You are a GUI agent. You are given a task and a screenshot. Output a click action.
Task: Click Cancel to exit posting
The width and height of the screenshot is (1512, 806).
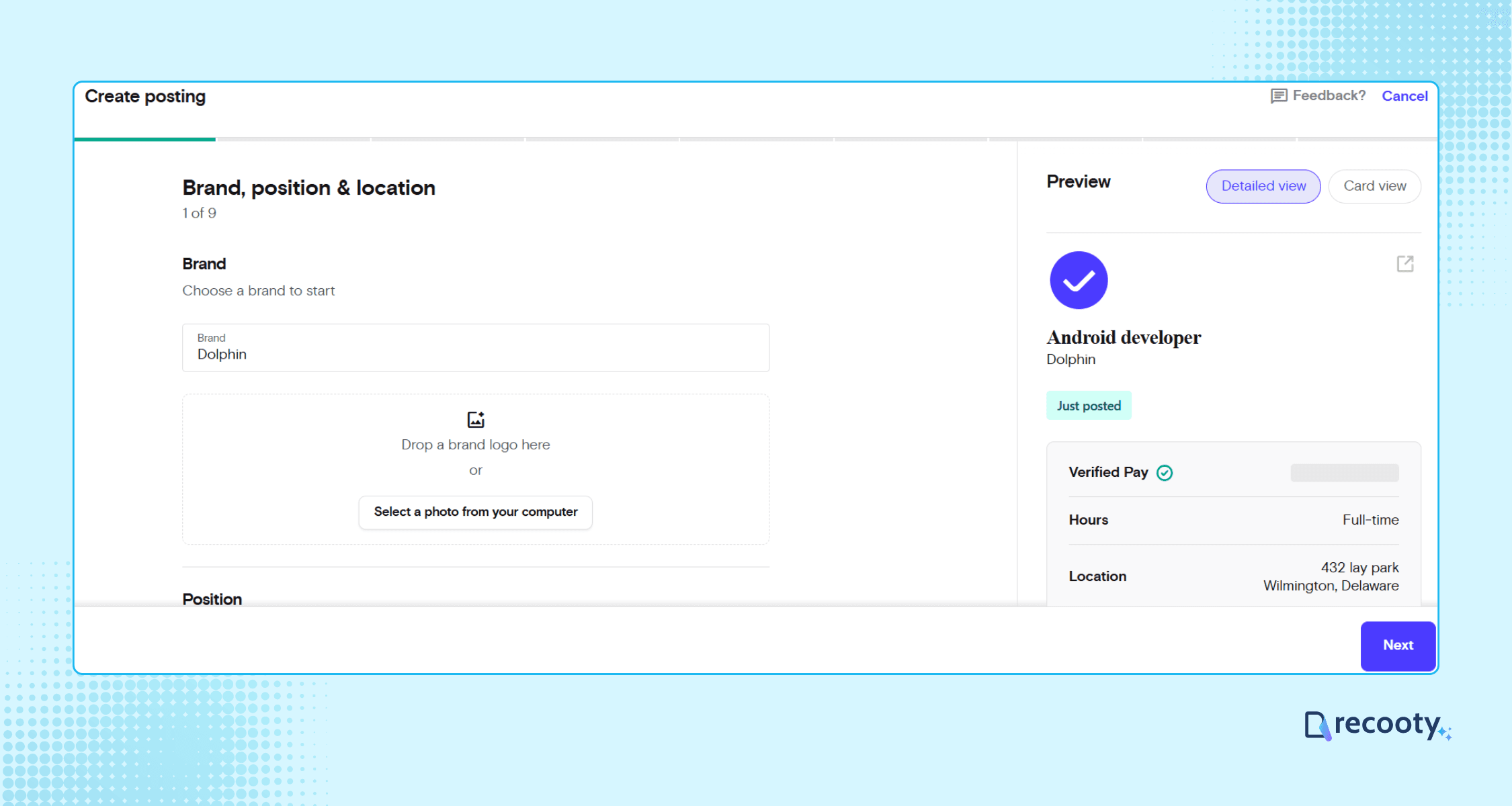pyautogui.click(x=1404, y=96)
